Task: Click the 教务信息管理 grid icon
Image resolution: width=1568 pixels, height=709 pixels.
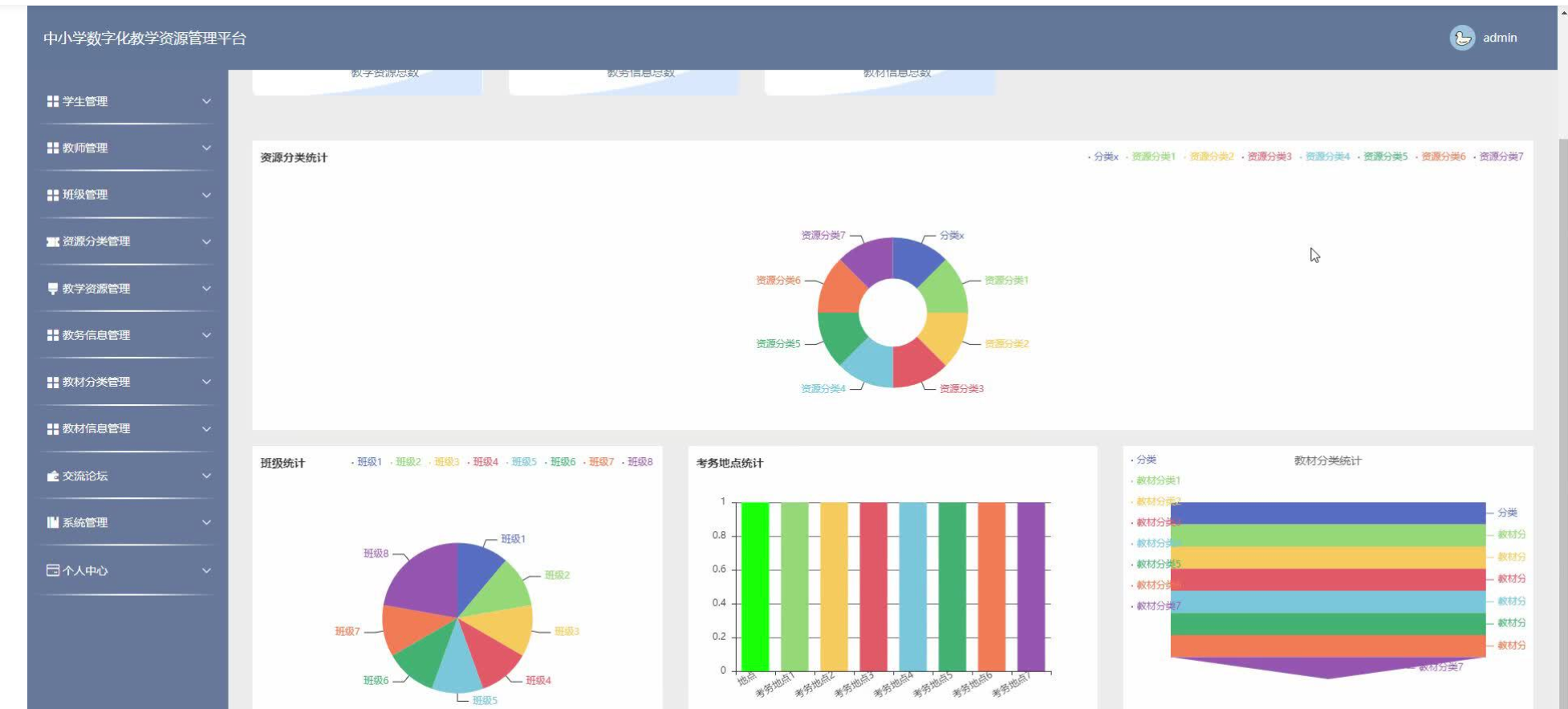Action: [53, 335]
